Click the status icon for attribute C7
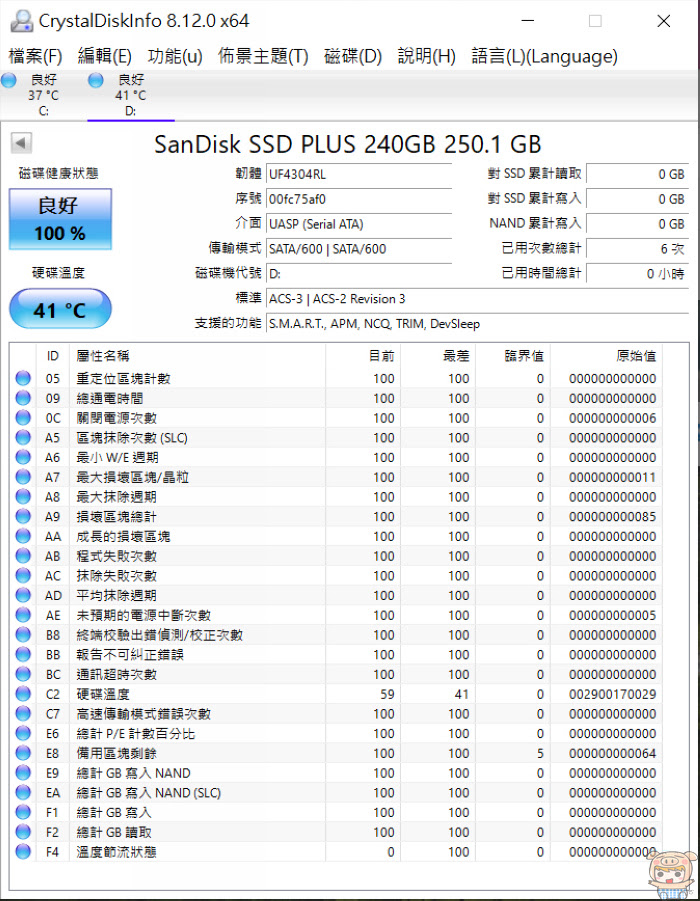The height and width of the screenshot is (901, 700). pos(23,714)
